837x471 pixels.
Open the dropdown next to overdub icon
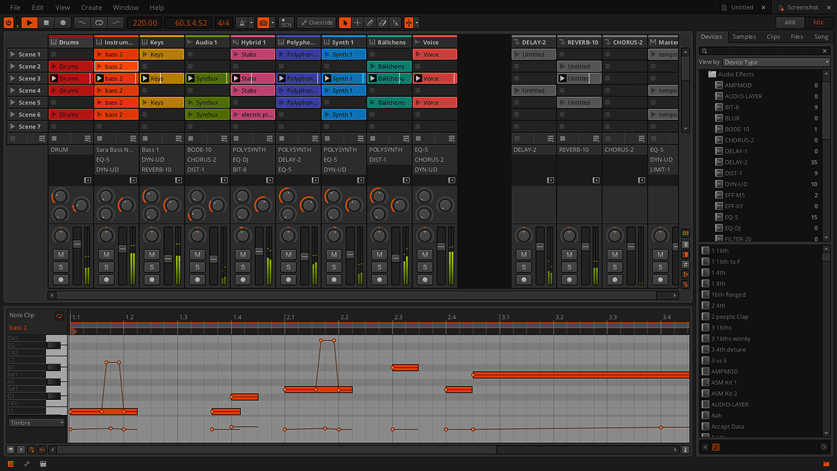coord(272,22)
